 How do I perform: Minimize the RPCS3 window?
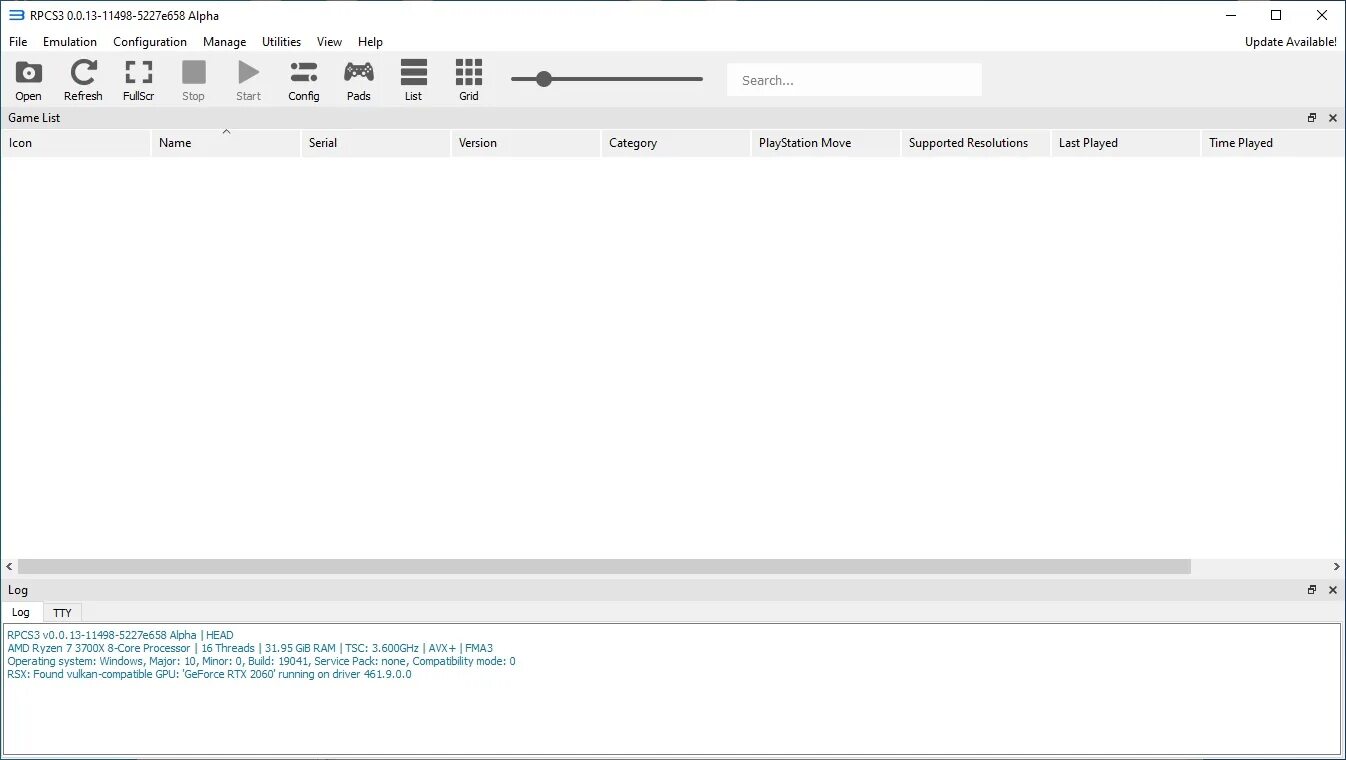click(1230, 15)
